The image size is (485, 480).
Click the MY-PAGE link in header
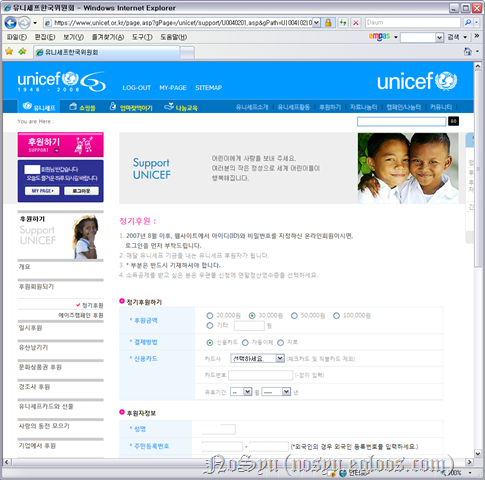[173, 88]
